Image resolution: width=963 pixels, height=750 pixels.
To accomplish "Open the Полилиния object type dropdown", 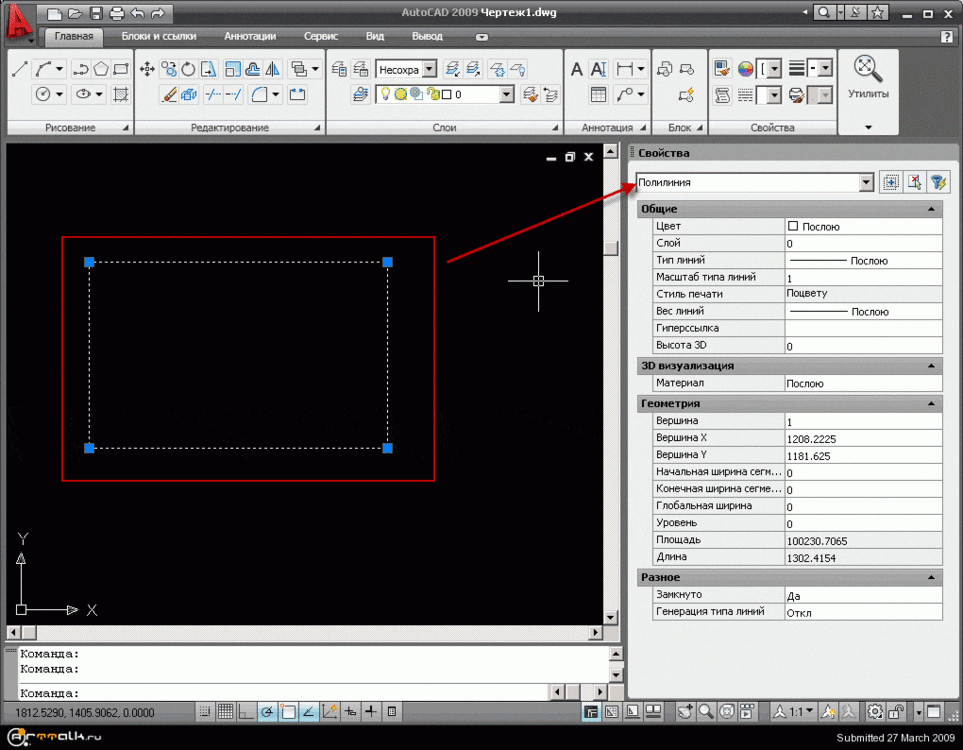I will (x=866, y=183).
